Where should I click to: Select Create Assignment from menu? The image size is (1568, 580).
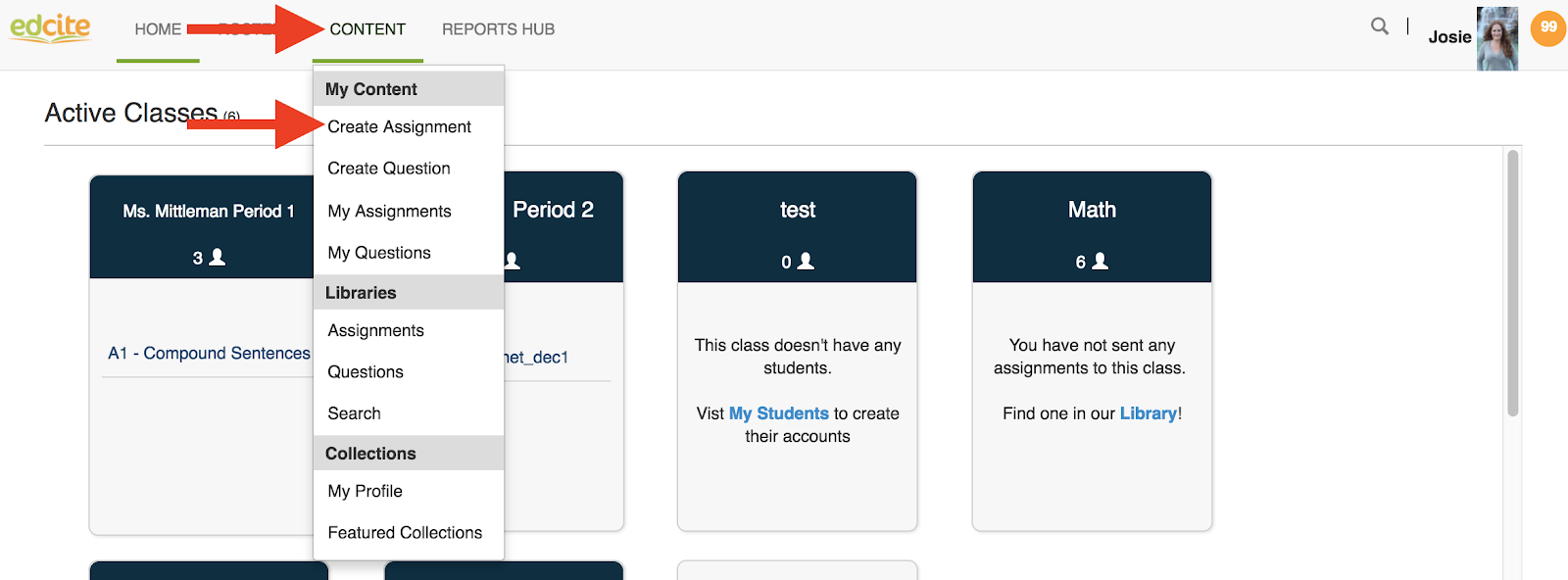(x=399, y=127)
